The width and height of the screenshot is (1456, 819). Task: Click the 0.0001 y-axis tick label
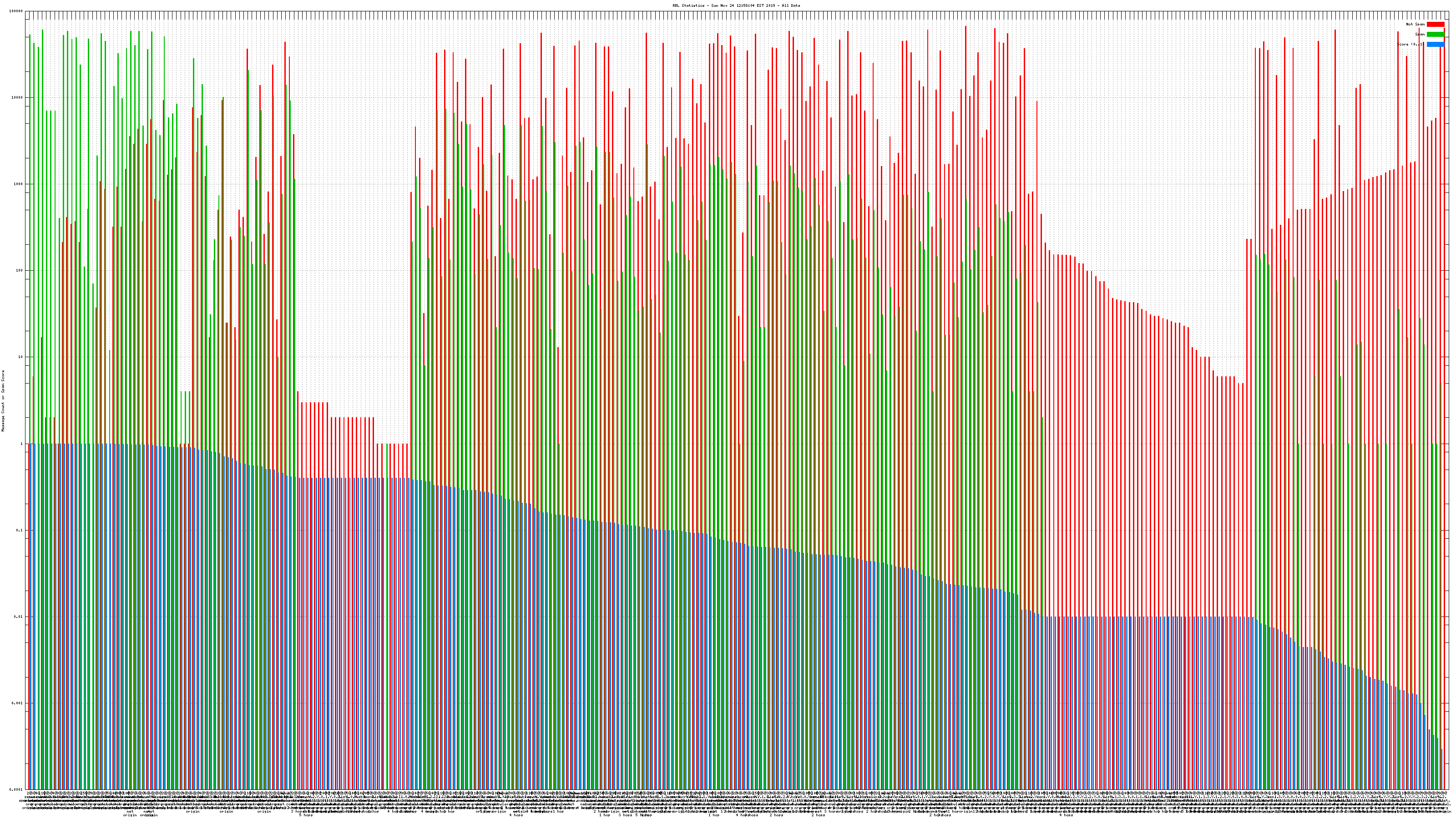tap(16, 789)
